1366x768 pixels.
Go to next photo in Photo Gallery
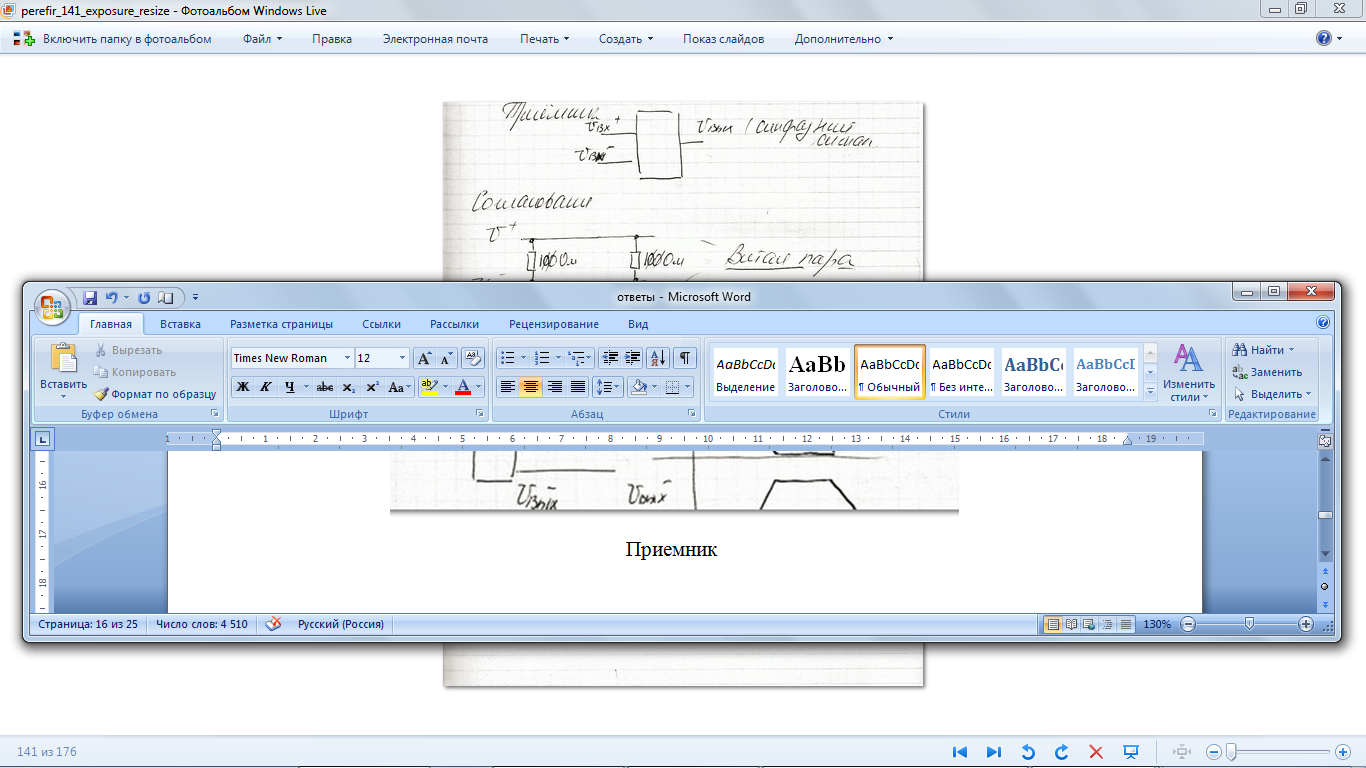tap(994, 752)
